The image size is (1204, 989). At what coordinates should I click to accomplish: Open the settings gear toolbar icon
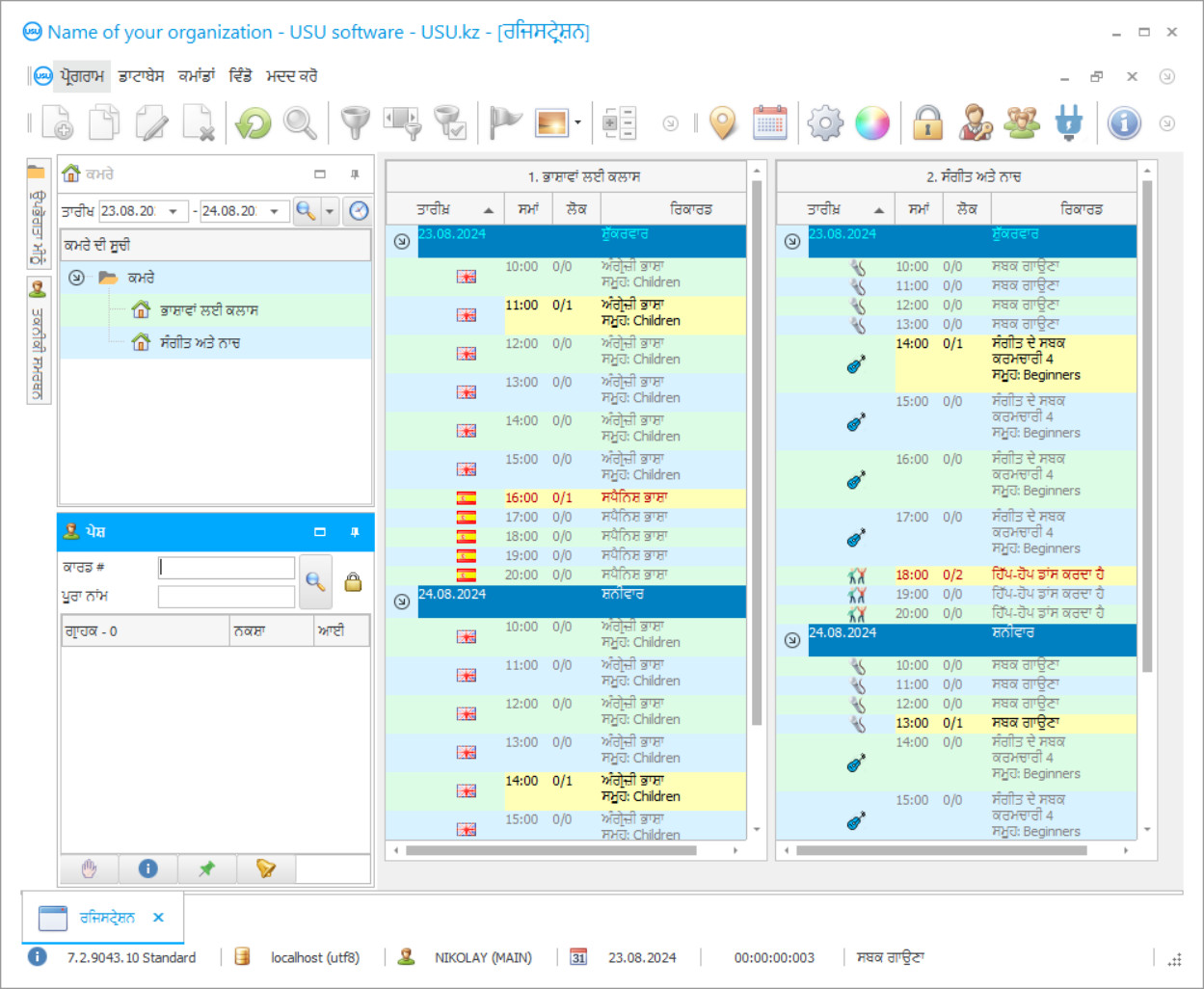click(825, 122)
